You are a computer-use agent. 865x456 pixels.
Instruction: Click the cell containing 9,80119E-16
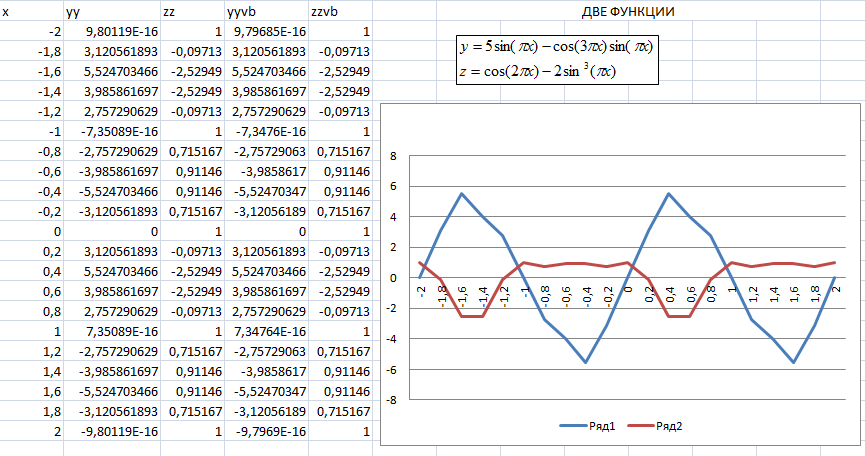[112, 31]
